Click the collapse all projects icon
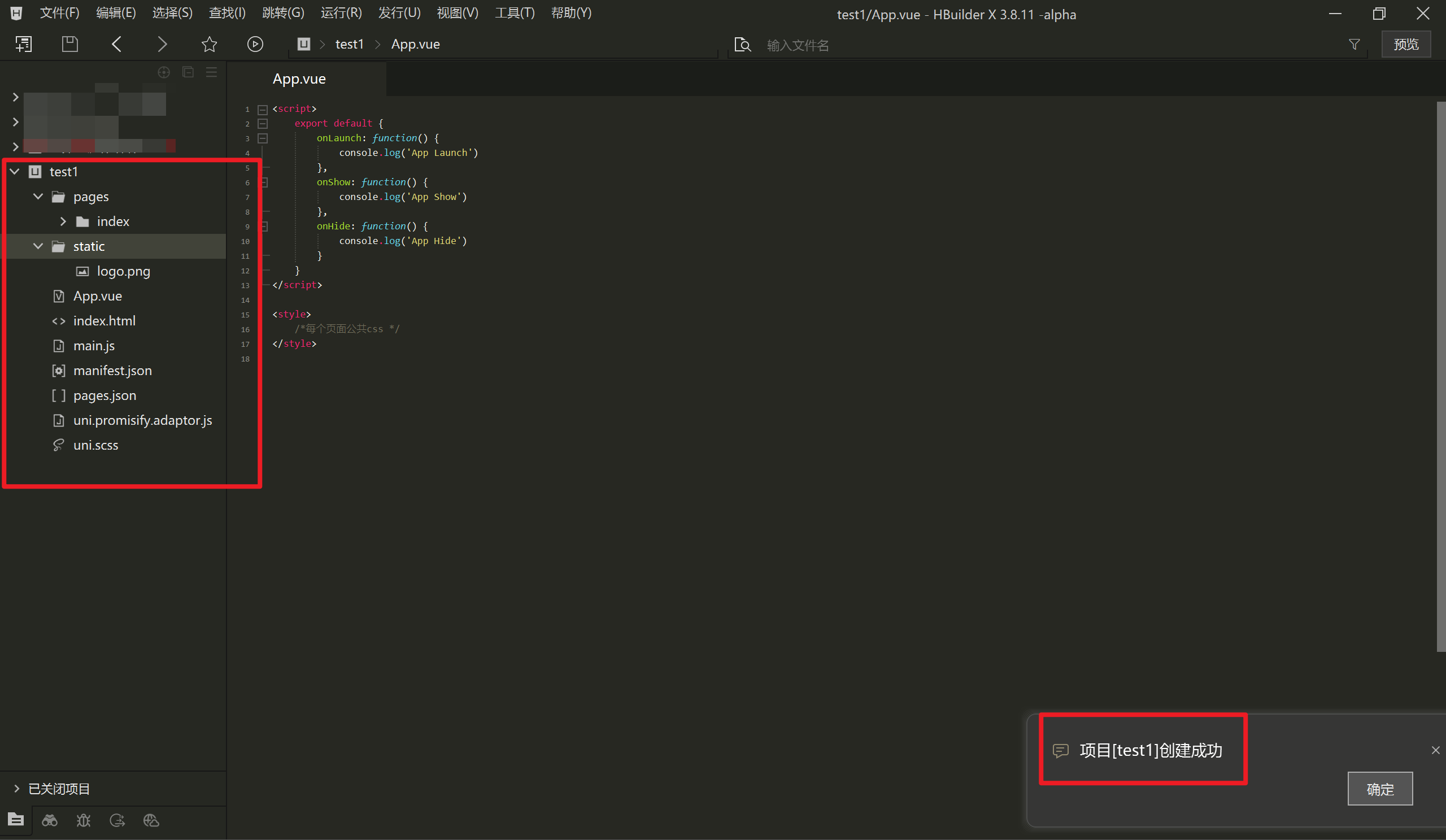Viewport: 1446px width, 840px height. coord(188,72)
